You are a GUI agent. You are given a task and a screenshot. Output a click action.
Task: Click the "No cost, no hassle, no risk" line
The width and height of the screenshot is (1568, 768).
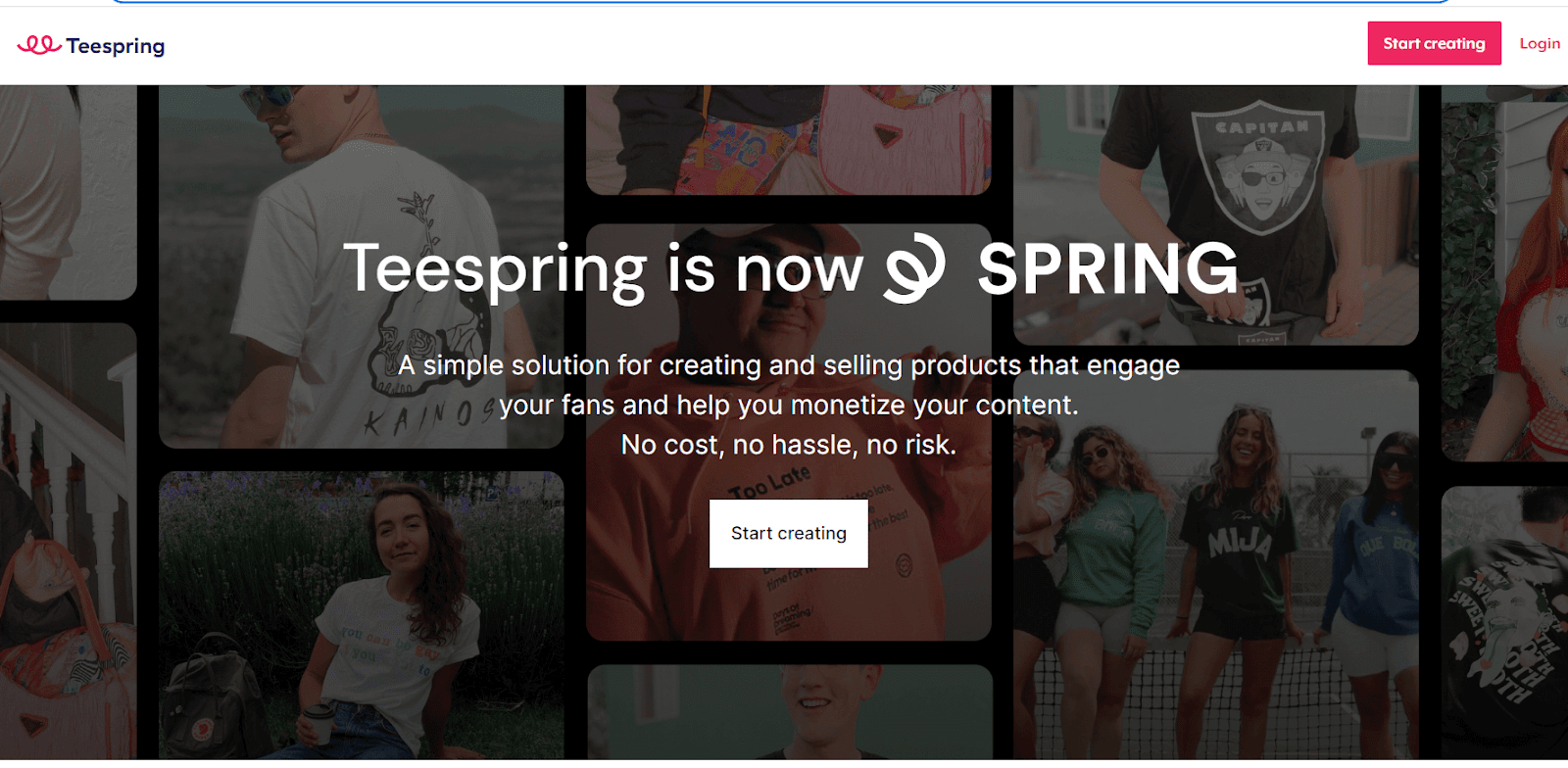(x=788, y=446)
